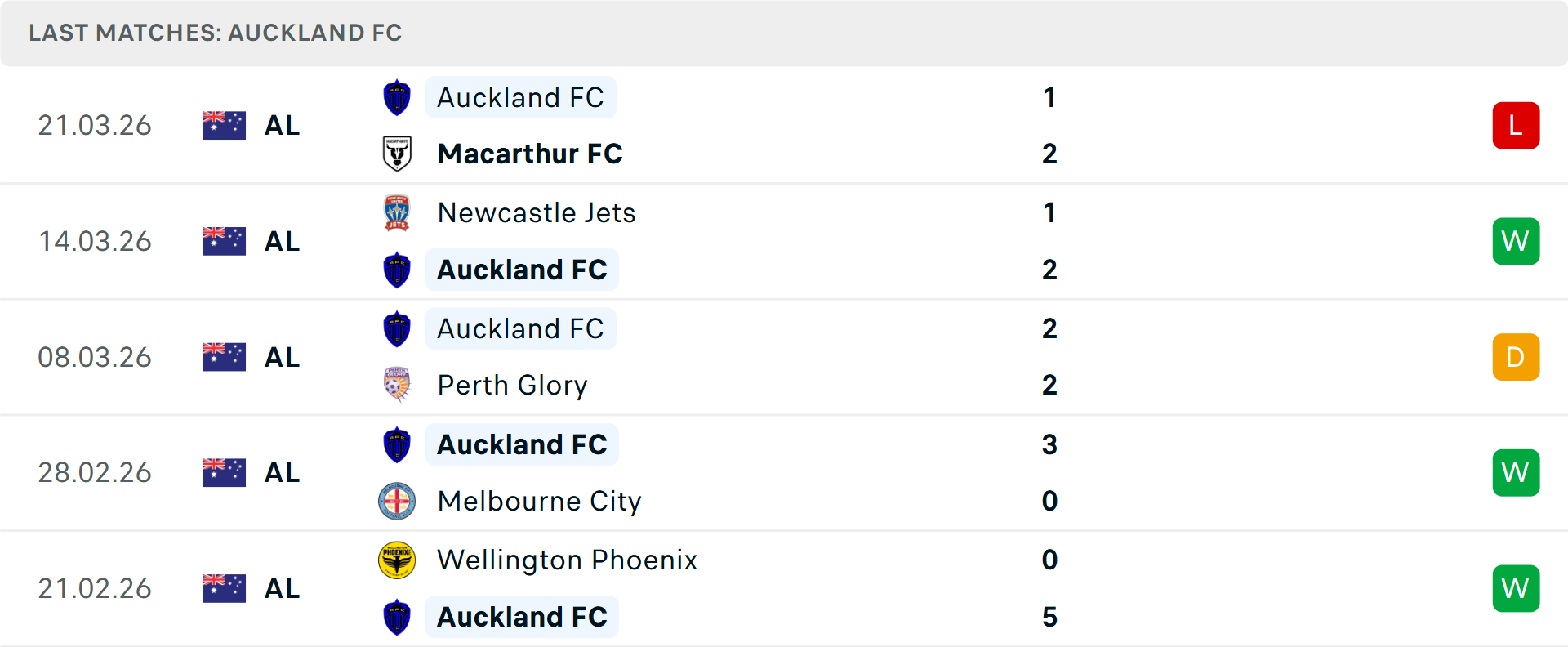Click the Melbourne City club crest
This screenshot has height=647, width=1568.
397,501
